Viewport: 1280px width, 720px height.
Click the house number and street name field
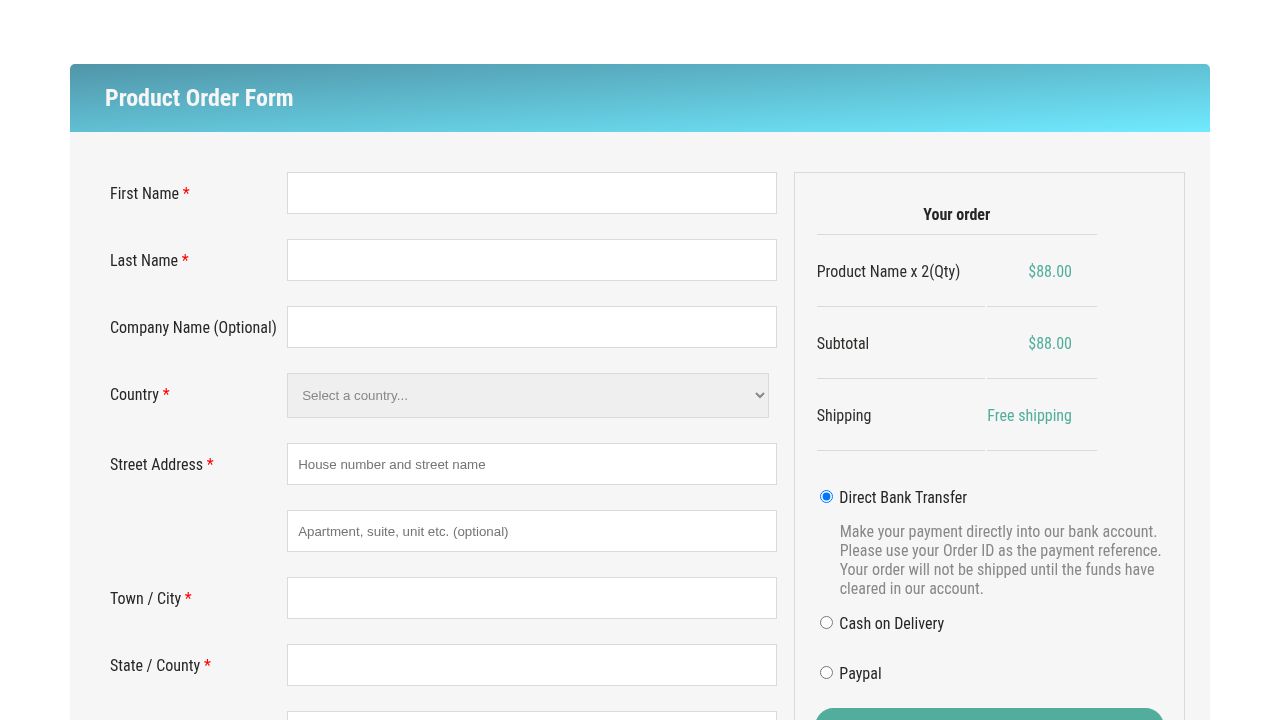pyautogui.click(x=531, y=464)
